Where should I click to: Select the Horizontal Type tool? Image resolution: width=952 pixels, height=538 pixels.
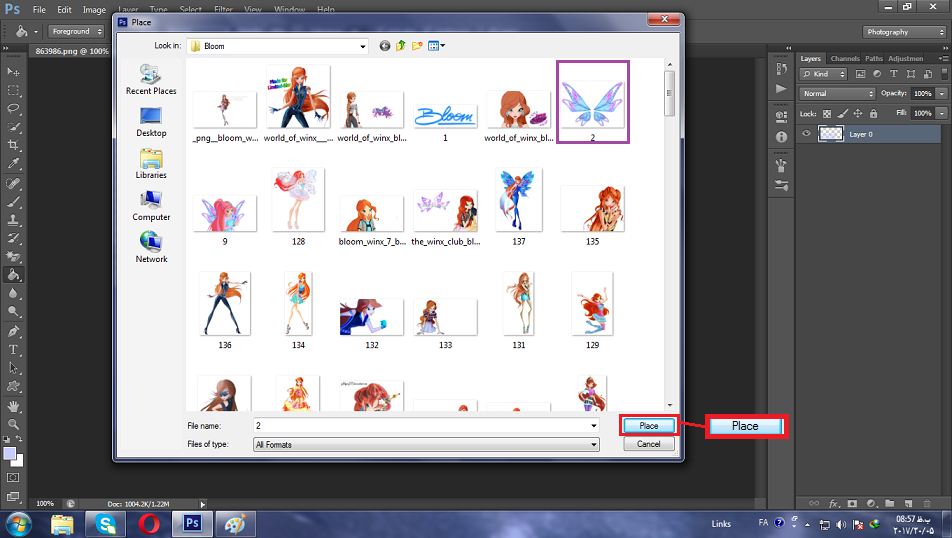[13, 350]
